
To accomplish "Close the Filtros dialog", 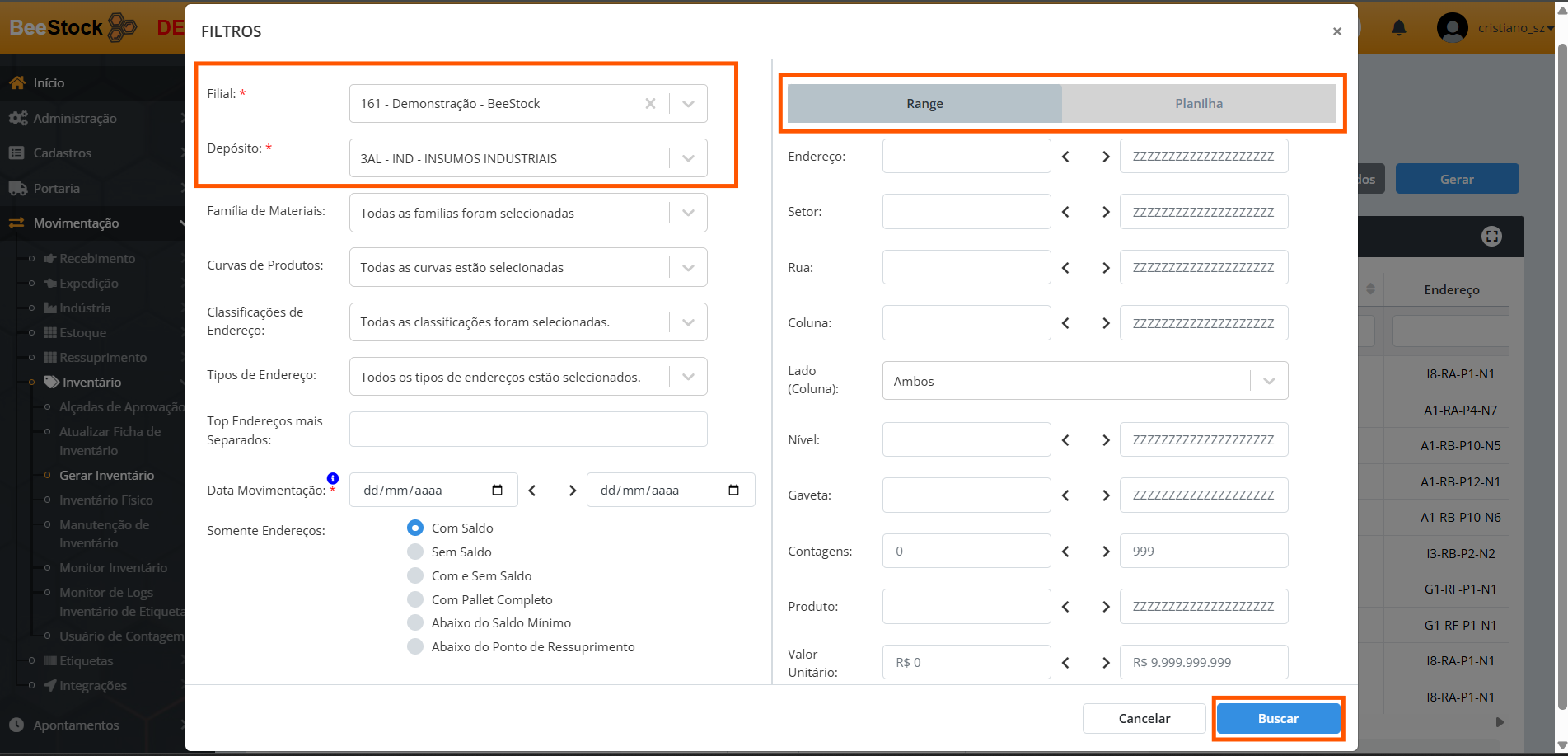I will coord(1336,31).
